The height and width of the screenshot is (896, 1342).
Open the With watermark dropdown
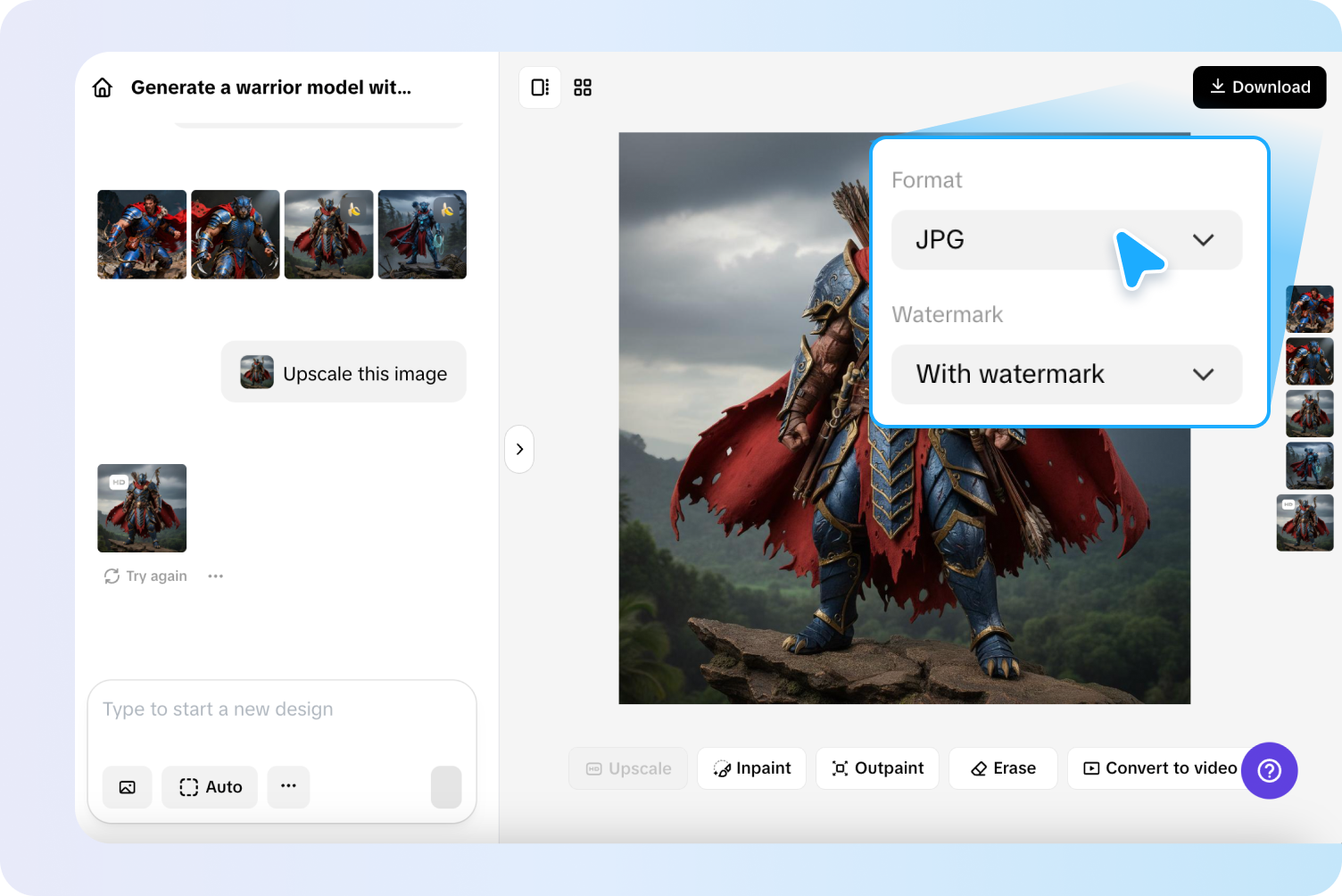[x=1066, y=375]
